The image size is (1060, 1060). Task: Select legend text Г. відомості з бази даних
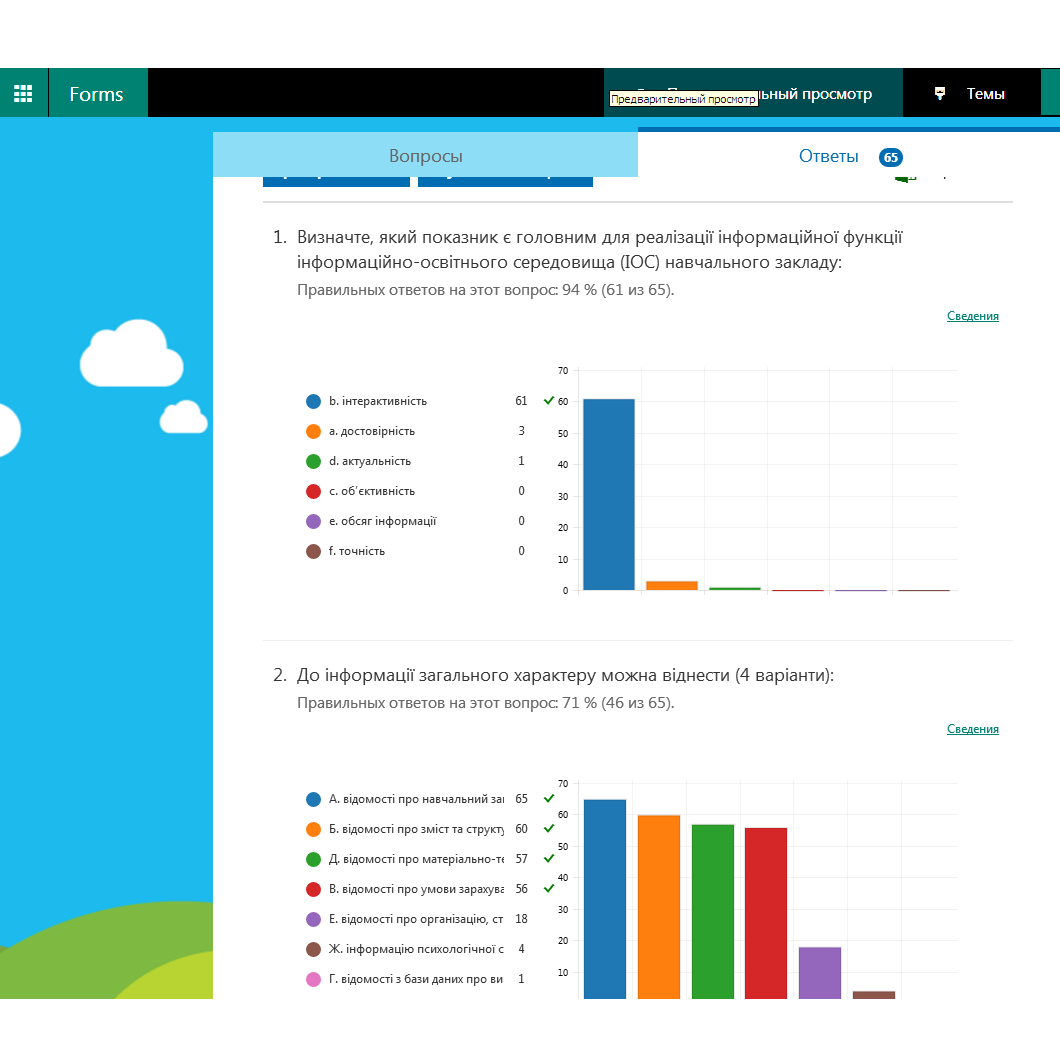point(416,979)
